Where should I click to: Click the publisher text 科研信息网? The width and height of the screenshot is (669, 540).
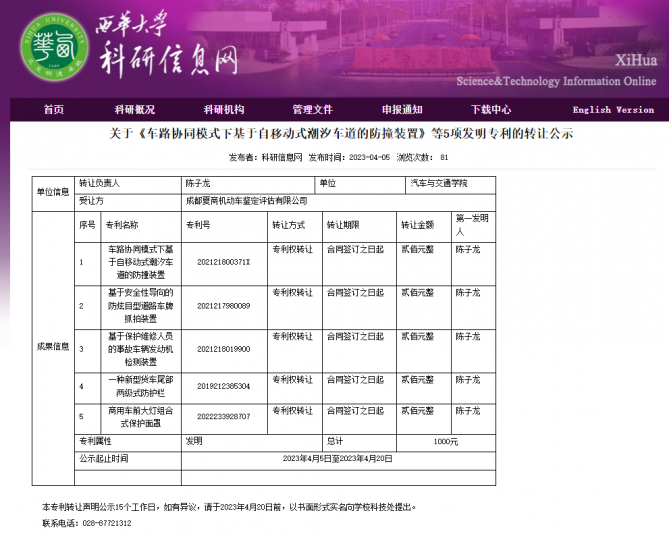282,157
